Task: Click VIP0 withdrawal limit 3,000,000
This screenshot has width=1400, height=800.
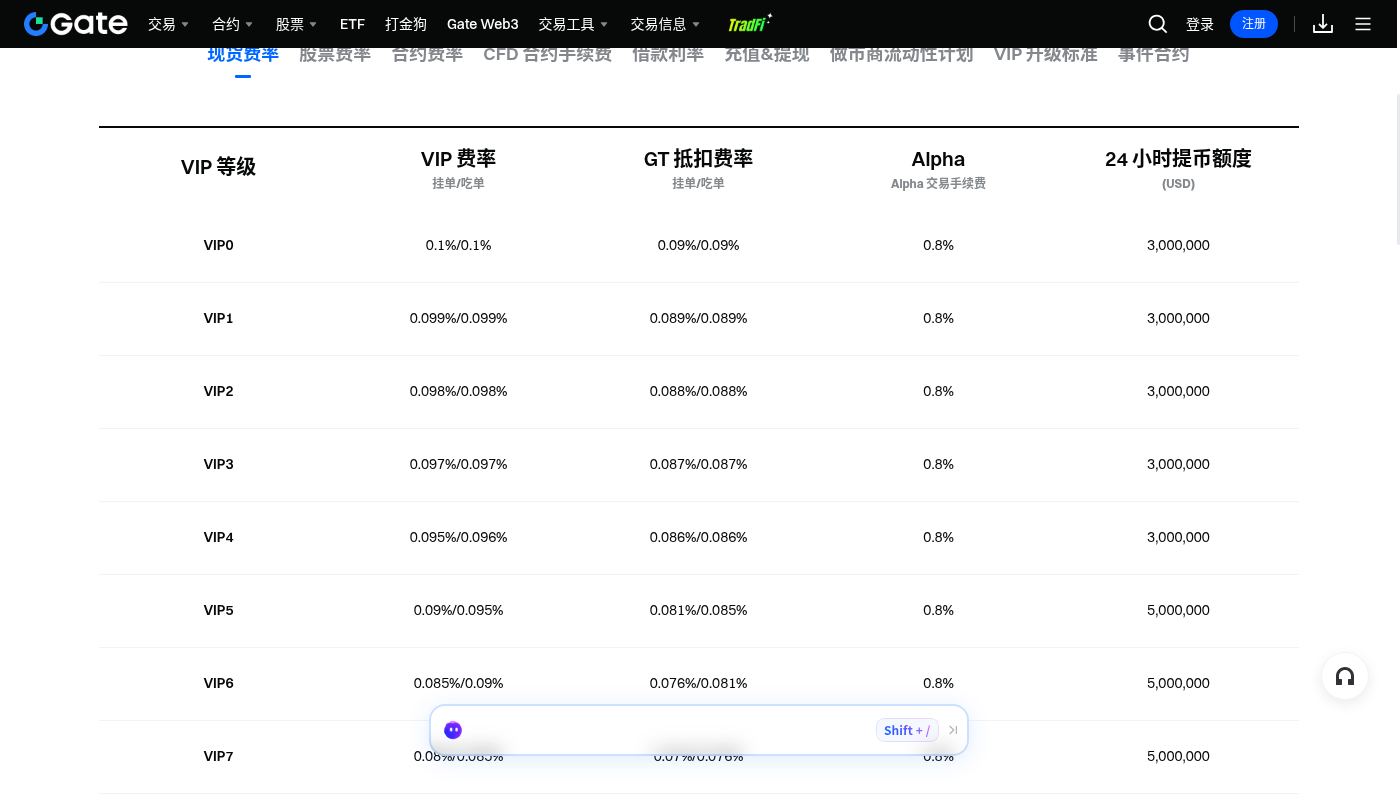Action: [1178, 245]
